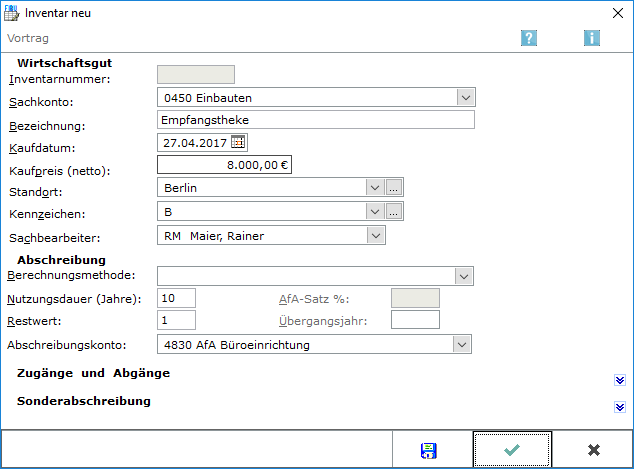Cancel with the black X button
This screenshot has width=634, height=469.
[594, 450]
